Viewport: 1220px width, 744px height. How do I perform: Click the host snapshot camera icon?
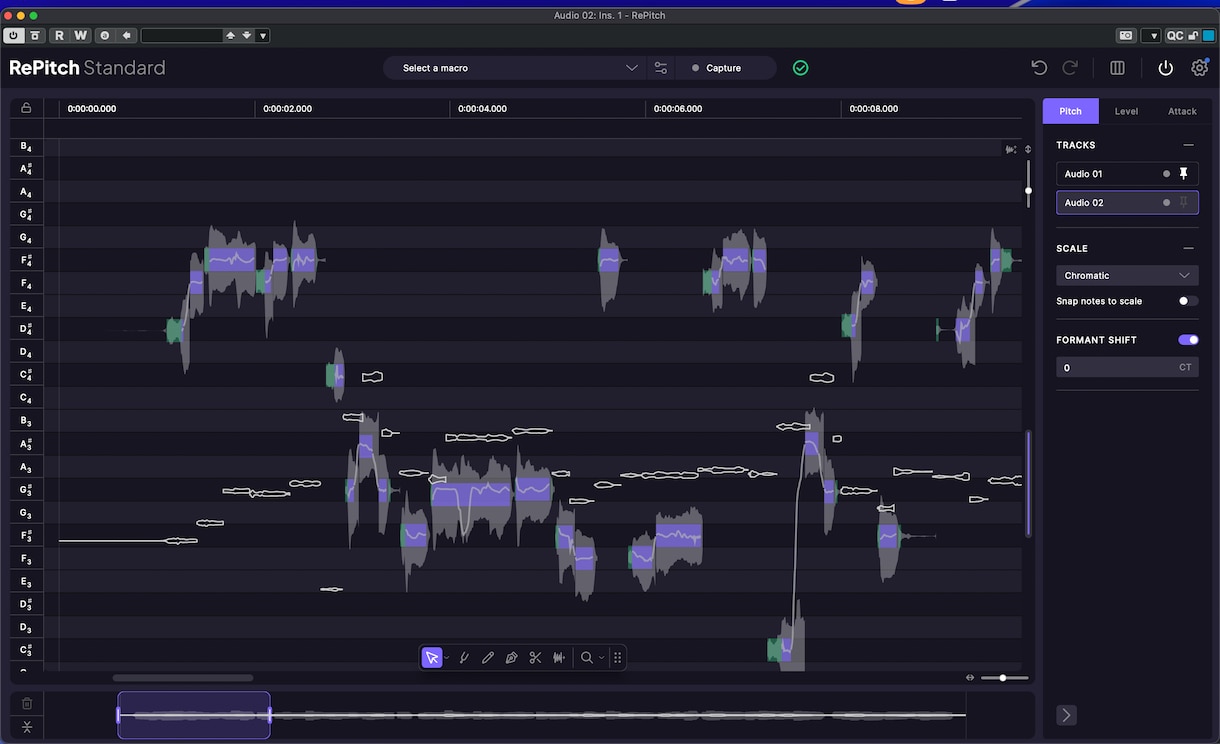[x=1126, y=35]
